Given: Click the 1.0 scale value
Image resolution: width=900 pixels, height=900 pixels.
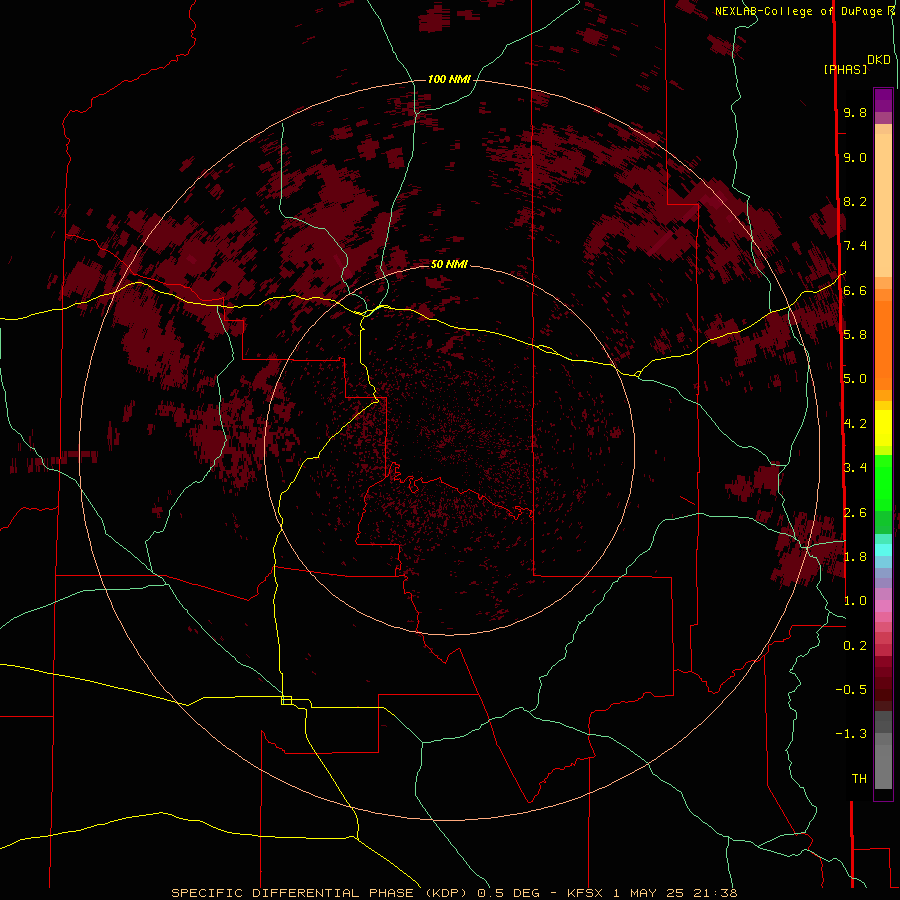Looking at the screenshot, I should 855,601.
